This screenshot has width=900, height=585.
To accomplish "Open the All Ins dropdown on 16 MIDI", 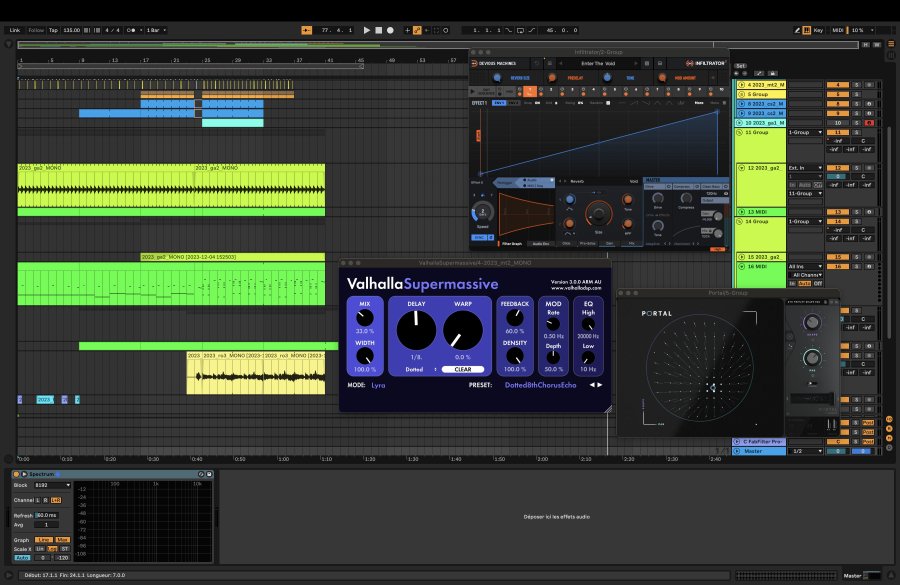I will point(805,267).
